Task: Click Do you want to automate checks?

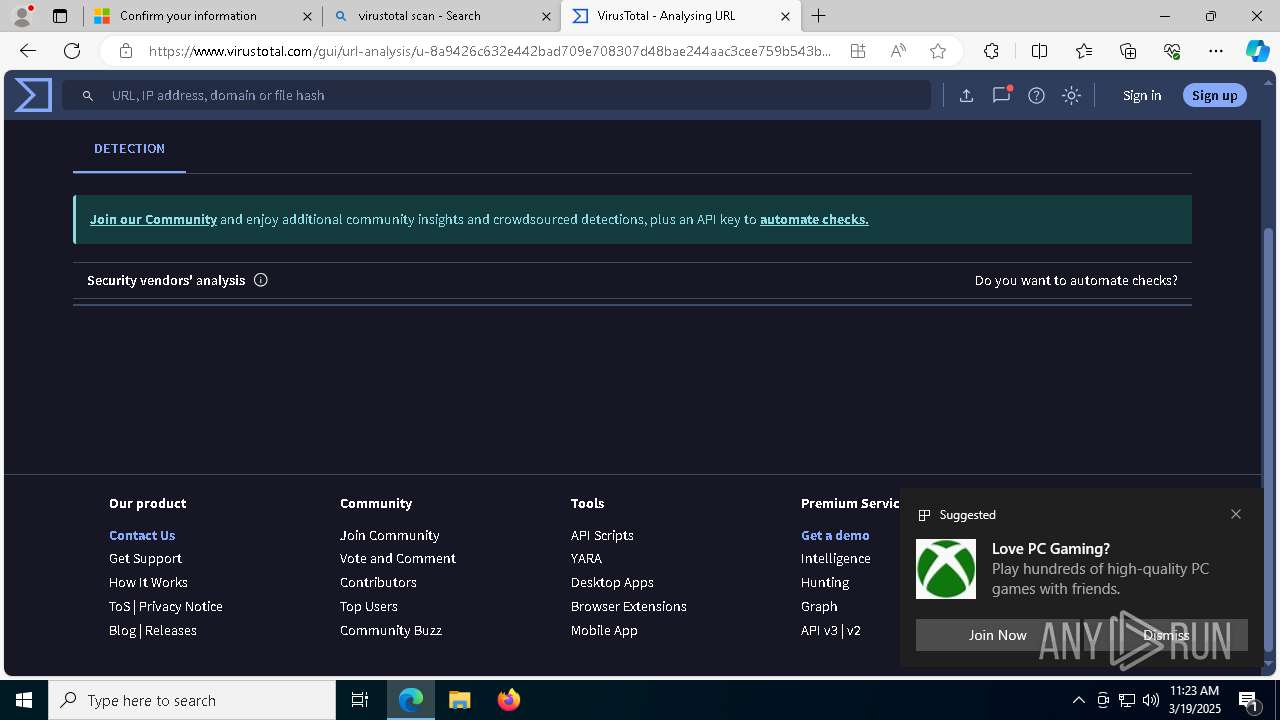Action: [1076, 280]
